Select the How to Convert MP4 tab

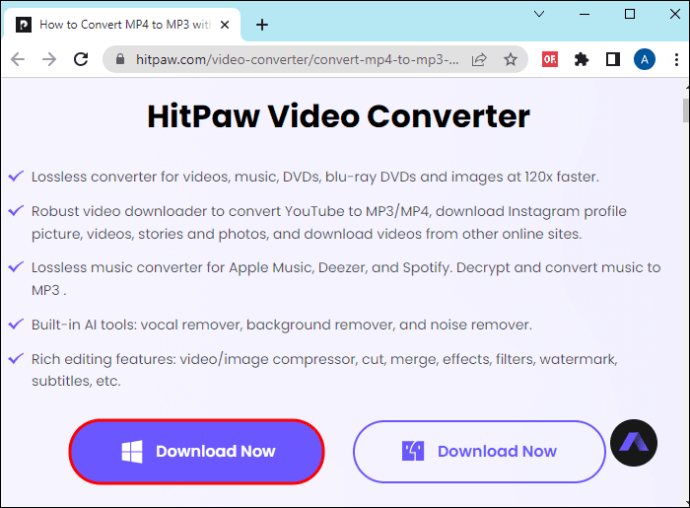(x=122, y=25)
